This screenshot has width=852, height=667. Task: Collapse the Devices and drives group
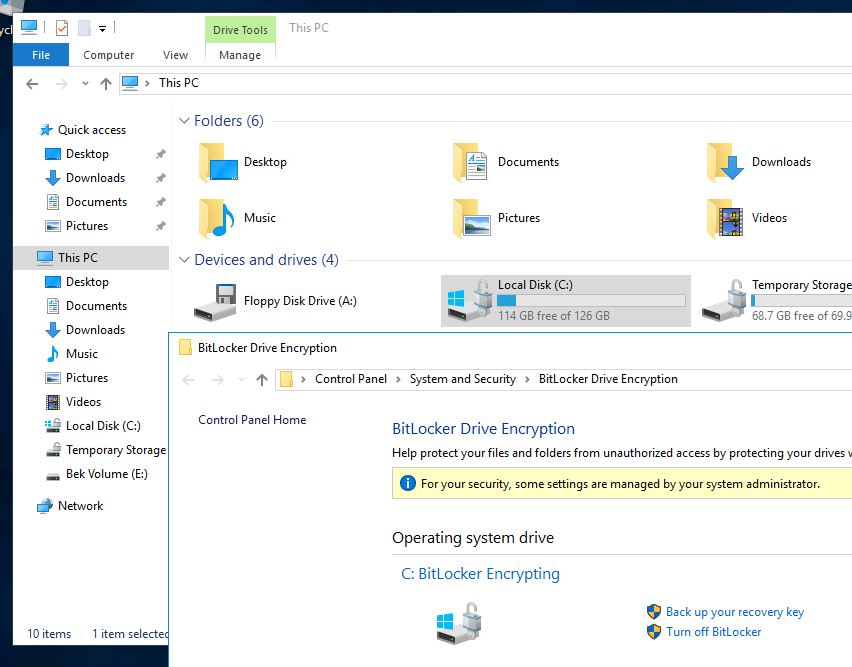(184, 260)
